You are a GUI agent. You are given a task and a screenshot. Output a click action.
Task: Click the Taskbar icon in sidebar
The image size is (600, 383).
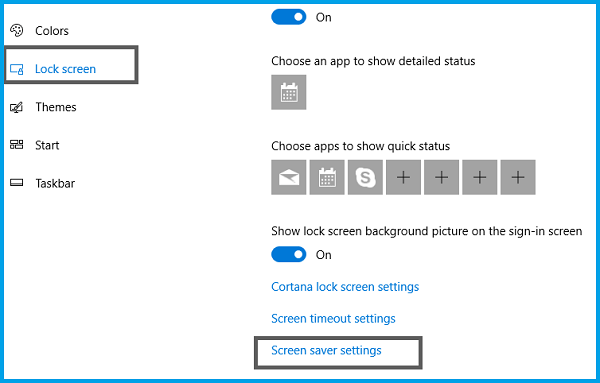pos(16,183)
